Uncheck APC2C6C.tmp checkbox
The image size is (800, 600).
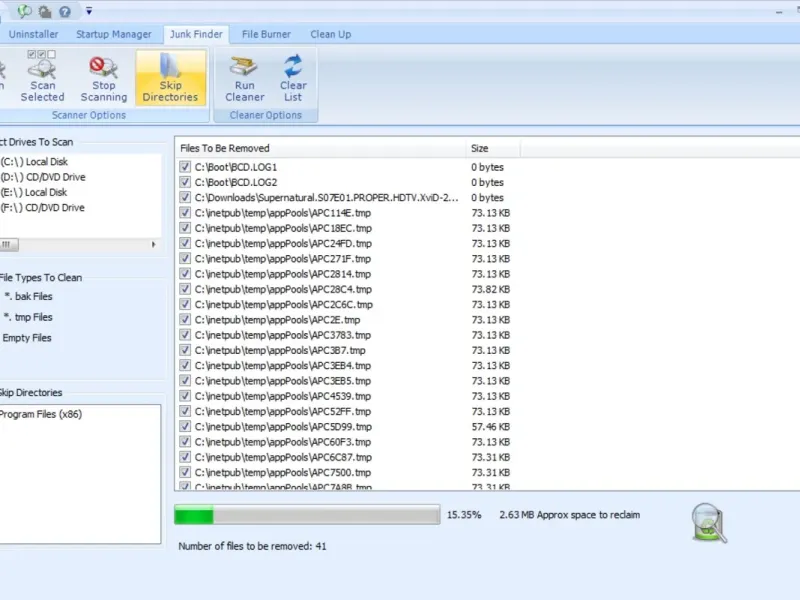pos(185,305)
